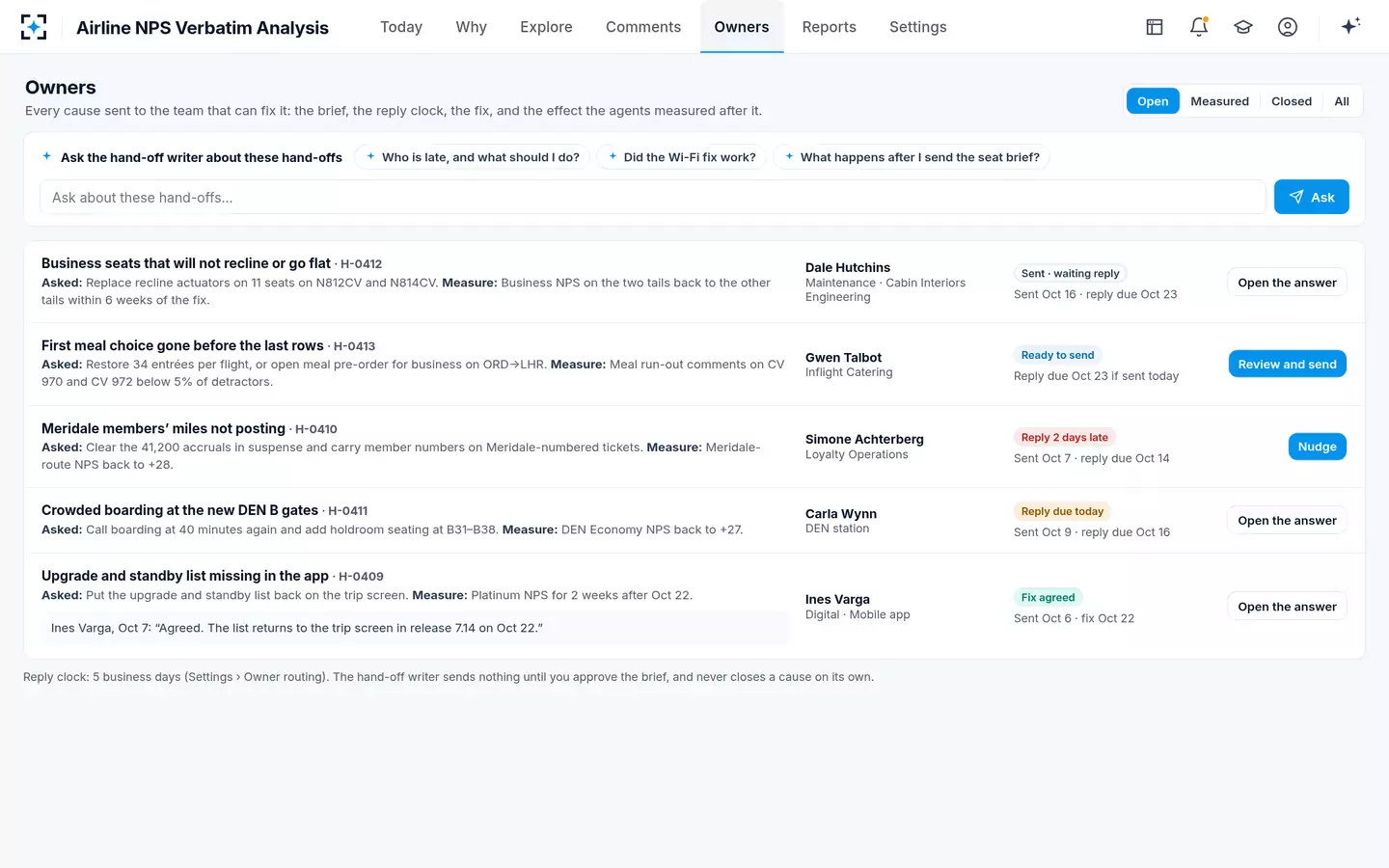
Task: Click the 'Fix agreed' status badge
Action: point(1049,597)
